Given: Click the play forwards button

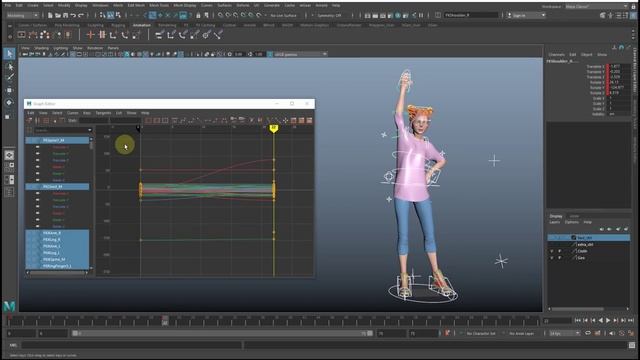Looking at the screenshot, I should coord(608,321).
